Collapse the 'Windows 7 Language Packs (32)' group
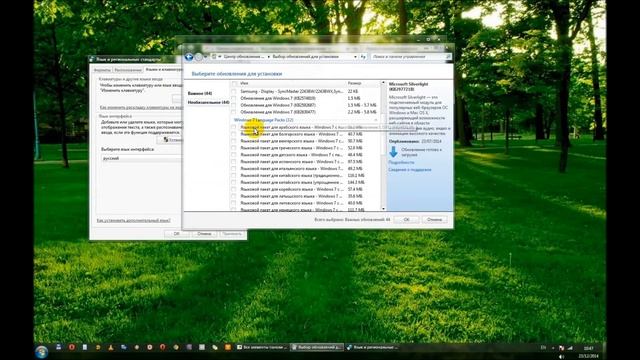 click(376, 120)
